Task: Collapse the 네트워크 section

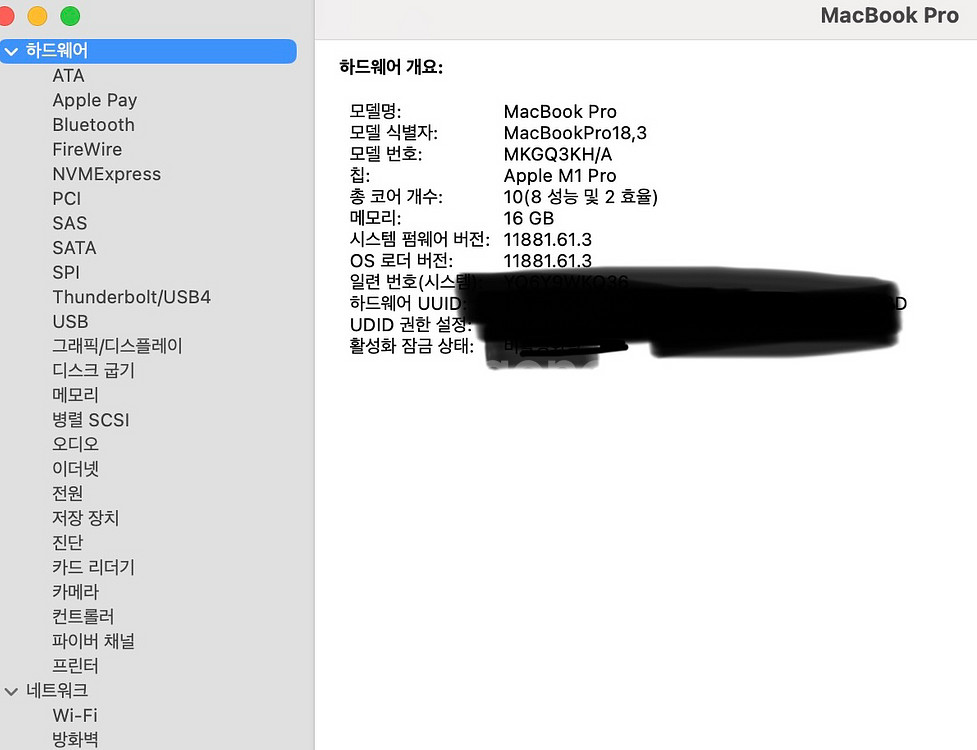Action: pyautogui.click(x=12, y=690)
